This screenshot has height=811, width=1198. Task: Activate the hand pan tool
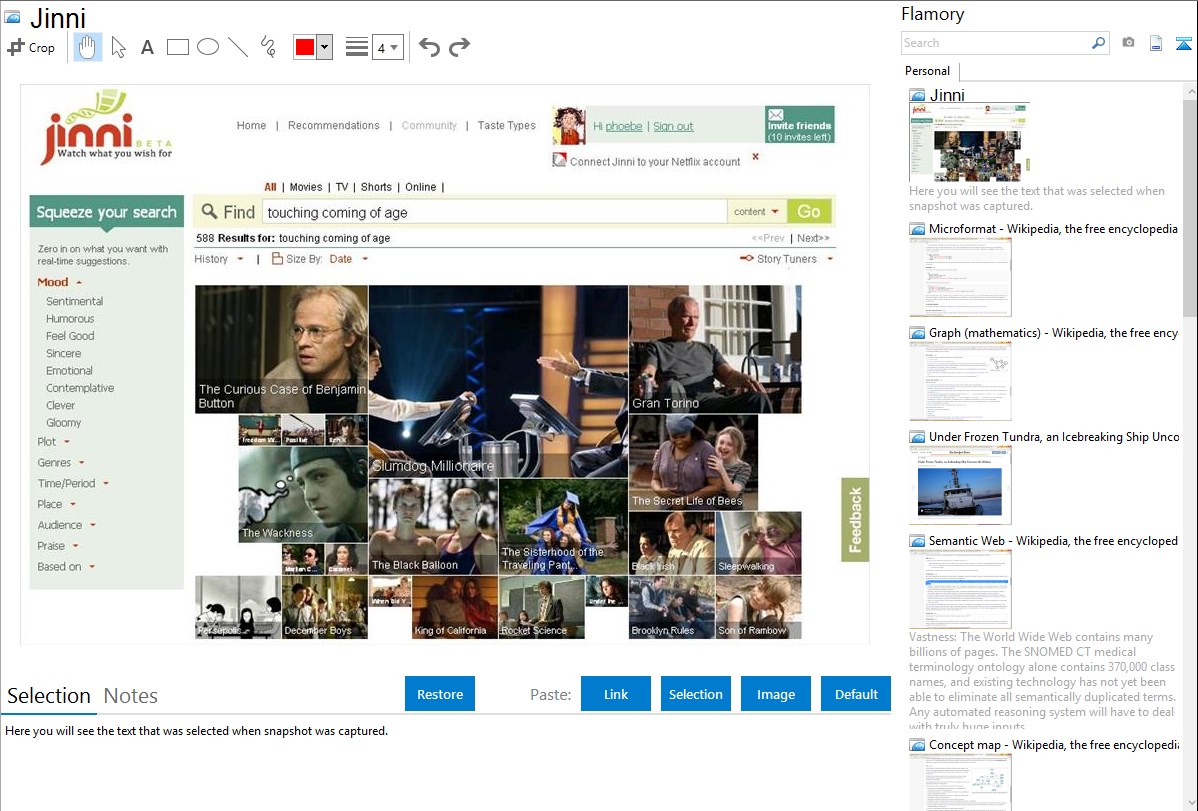[88, 47]
